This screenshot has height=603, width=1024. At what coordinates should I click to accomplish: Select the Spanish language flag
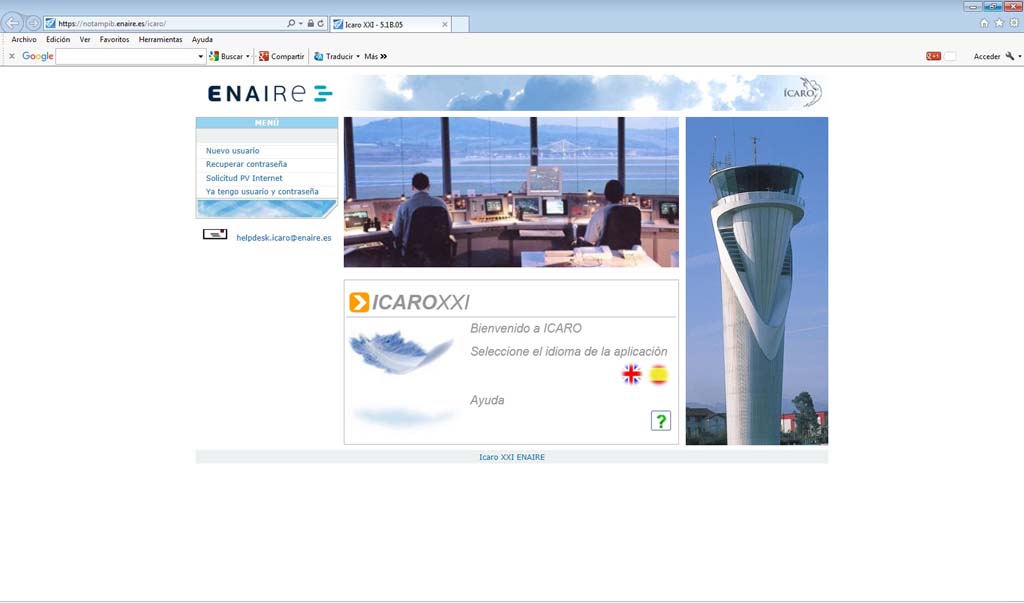pos(659,374)
